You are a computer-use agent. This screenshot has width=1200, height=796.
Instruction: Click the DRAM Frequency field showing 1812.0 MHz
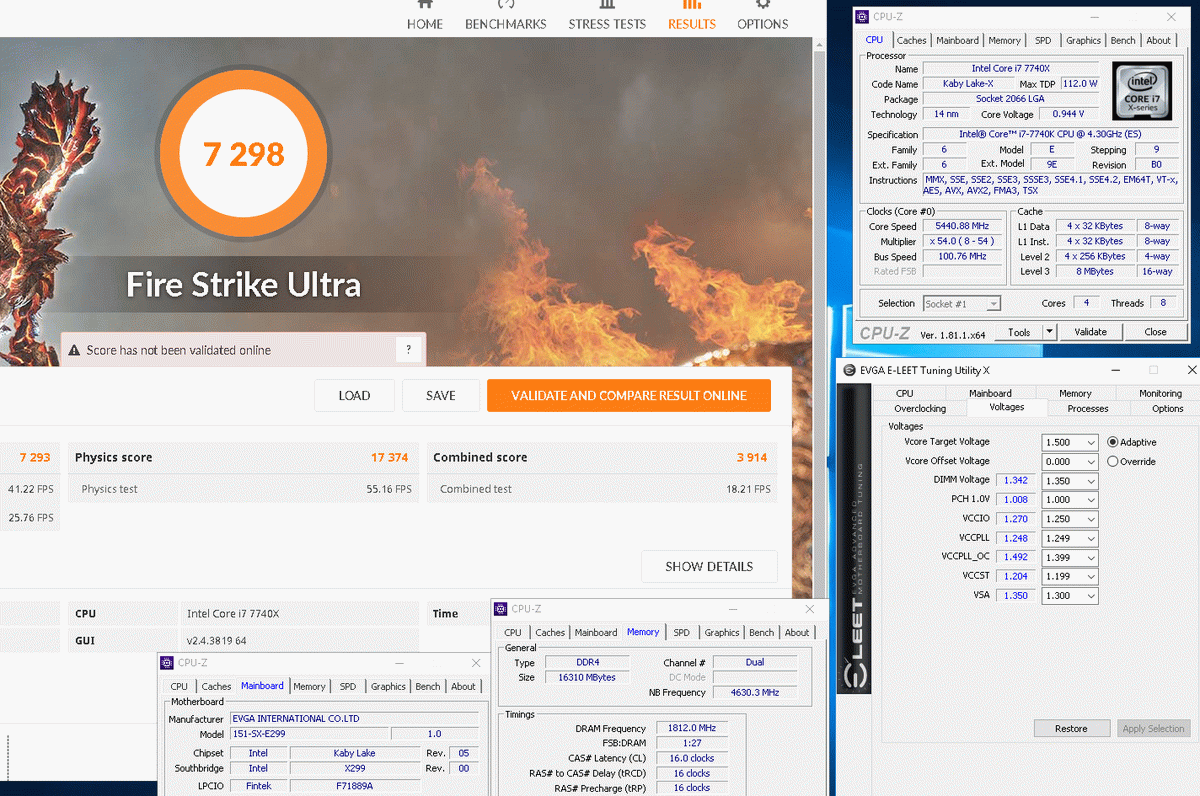(691, 728)
